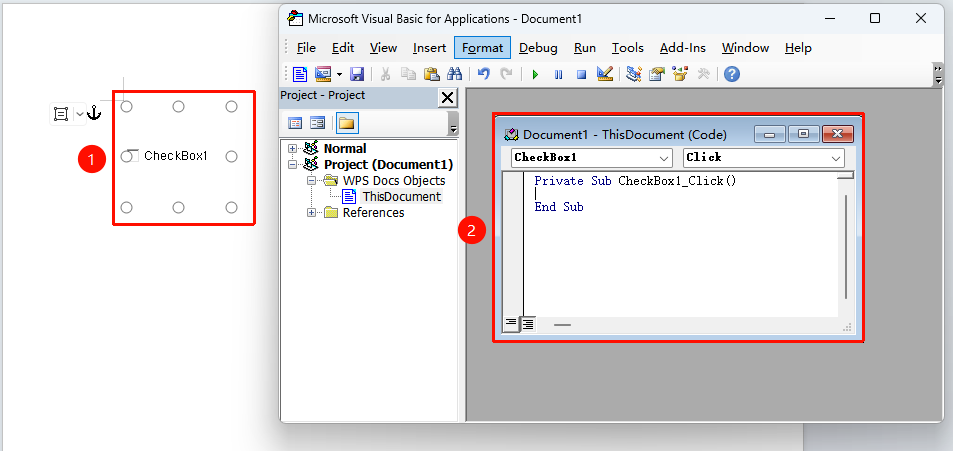This screenshot has height=451, width=953.
Task: Click the Redo arrow icon
Action: [x=506, y=74]
